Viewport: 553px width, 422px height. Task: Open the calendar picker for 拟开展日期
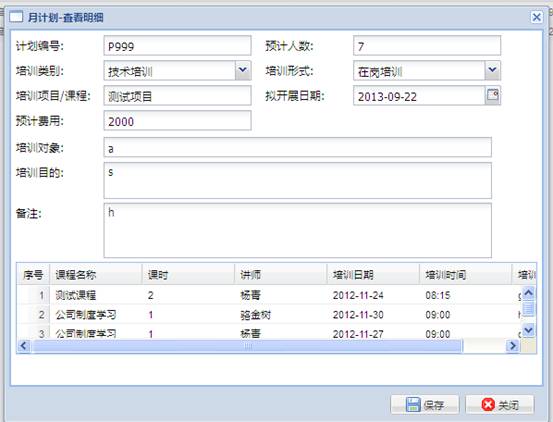[x=493, y=96]
